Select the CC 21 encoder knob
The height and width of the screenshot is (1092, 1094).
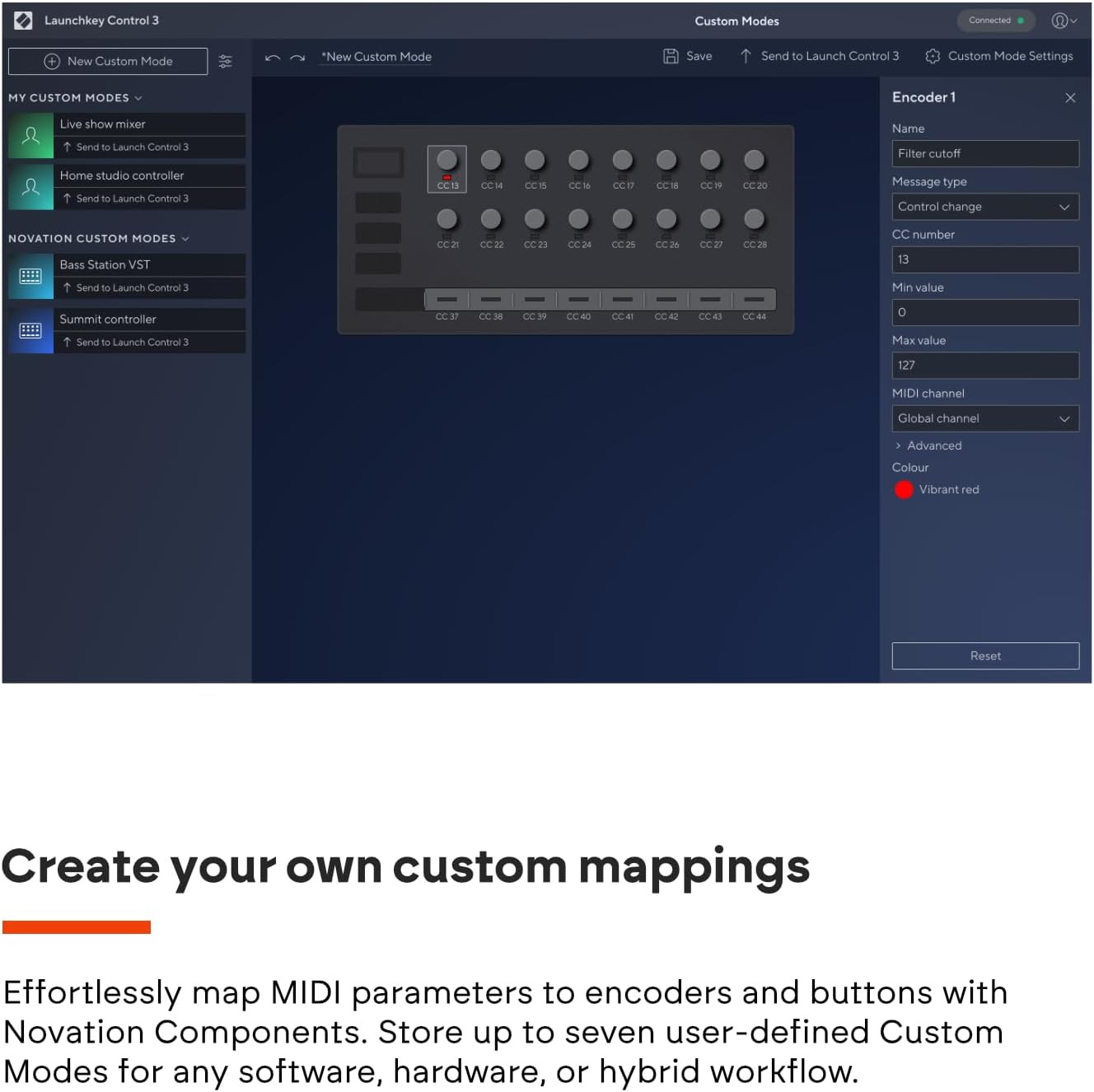(x=447, y=219)
